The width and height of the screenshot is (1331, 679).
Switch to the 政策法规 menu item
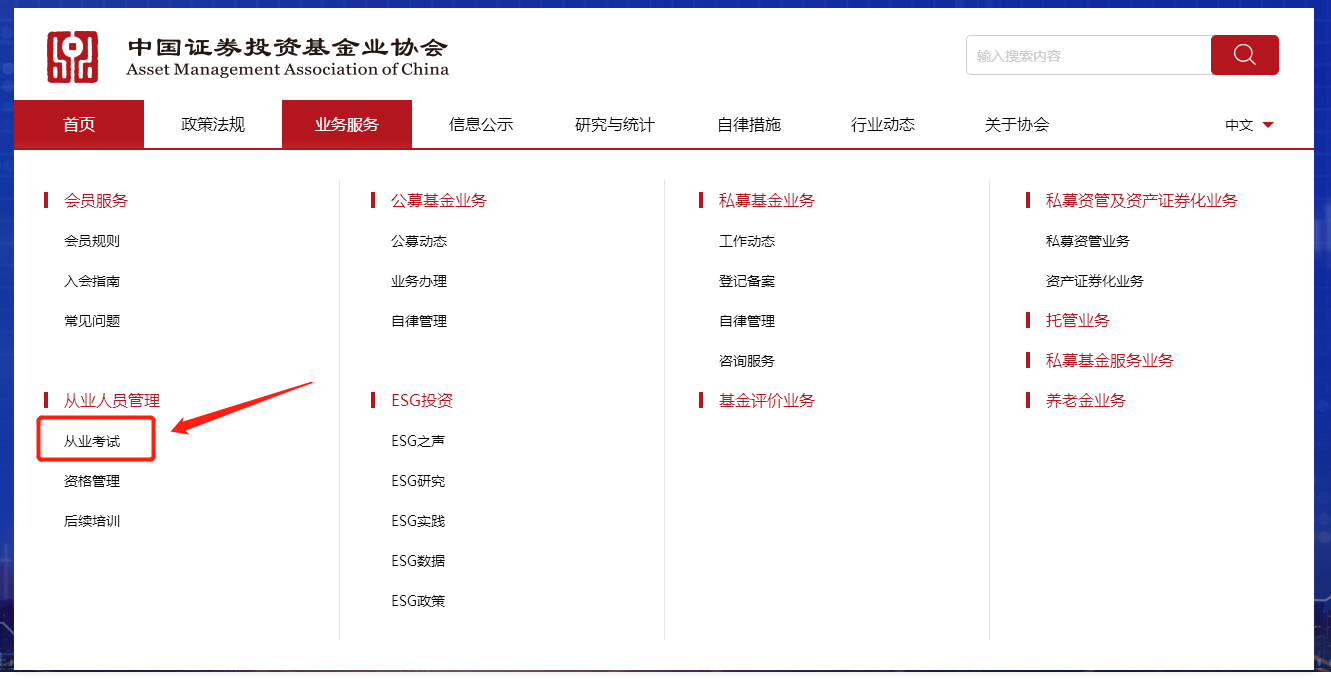pyautogui.click(x=213, y=124)
